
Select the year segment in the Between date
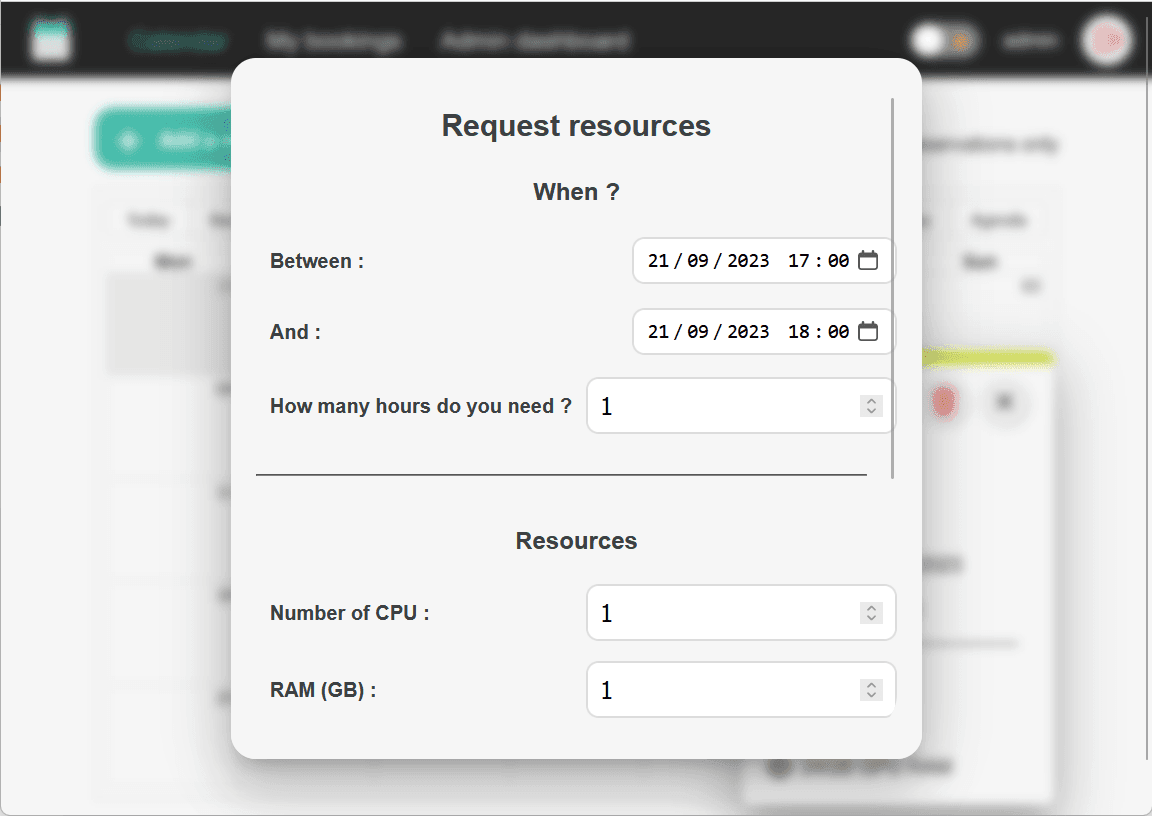tap(748, 261)
